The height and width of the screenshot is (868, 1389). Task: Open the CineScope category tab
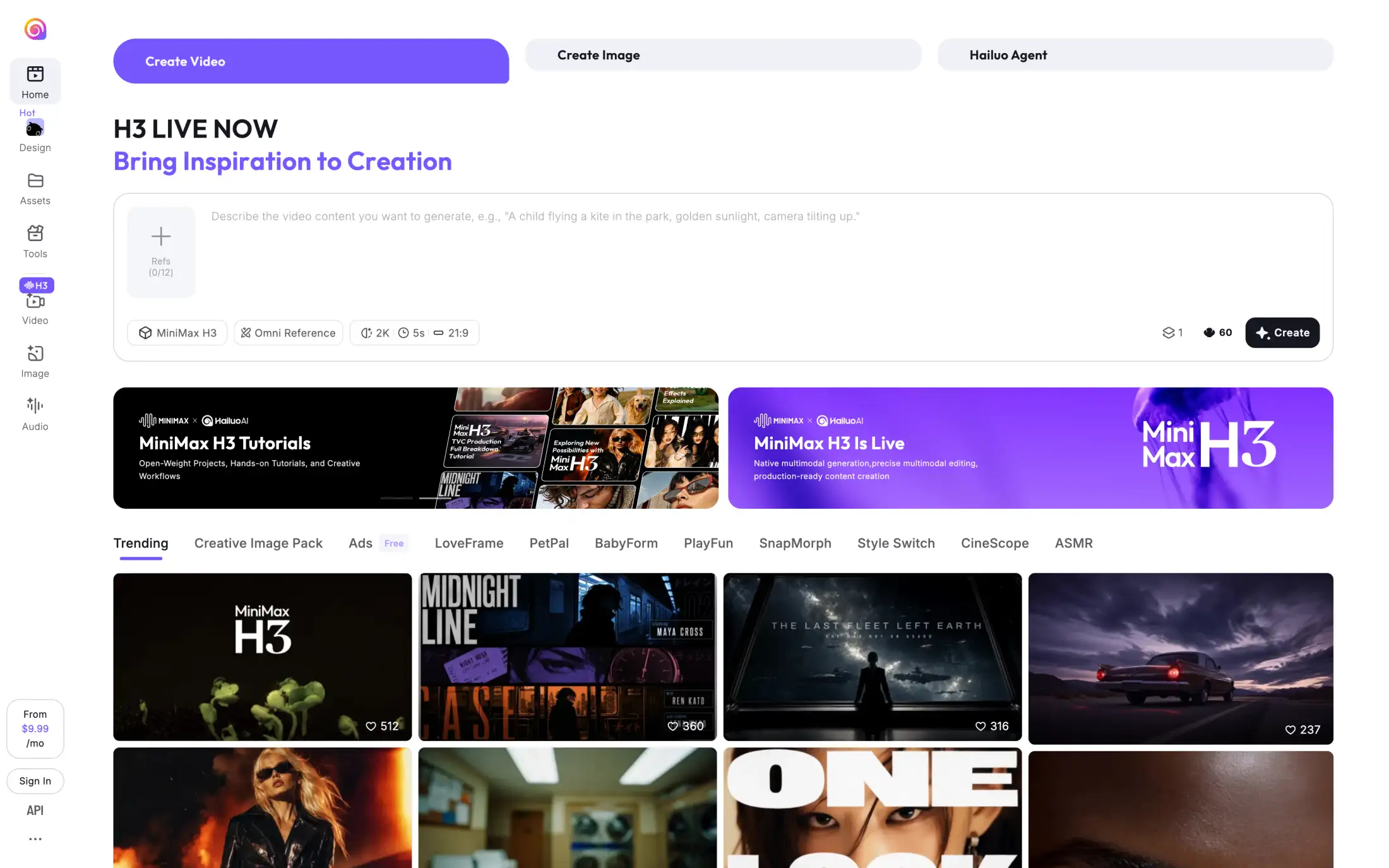pos(995,544)
